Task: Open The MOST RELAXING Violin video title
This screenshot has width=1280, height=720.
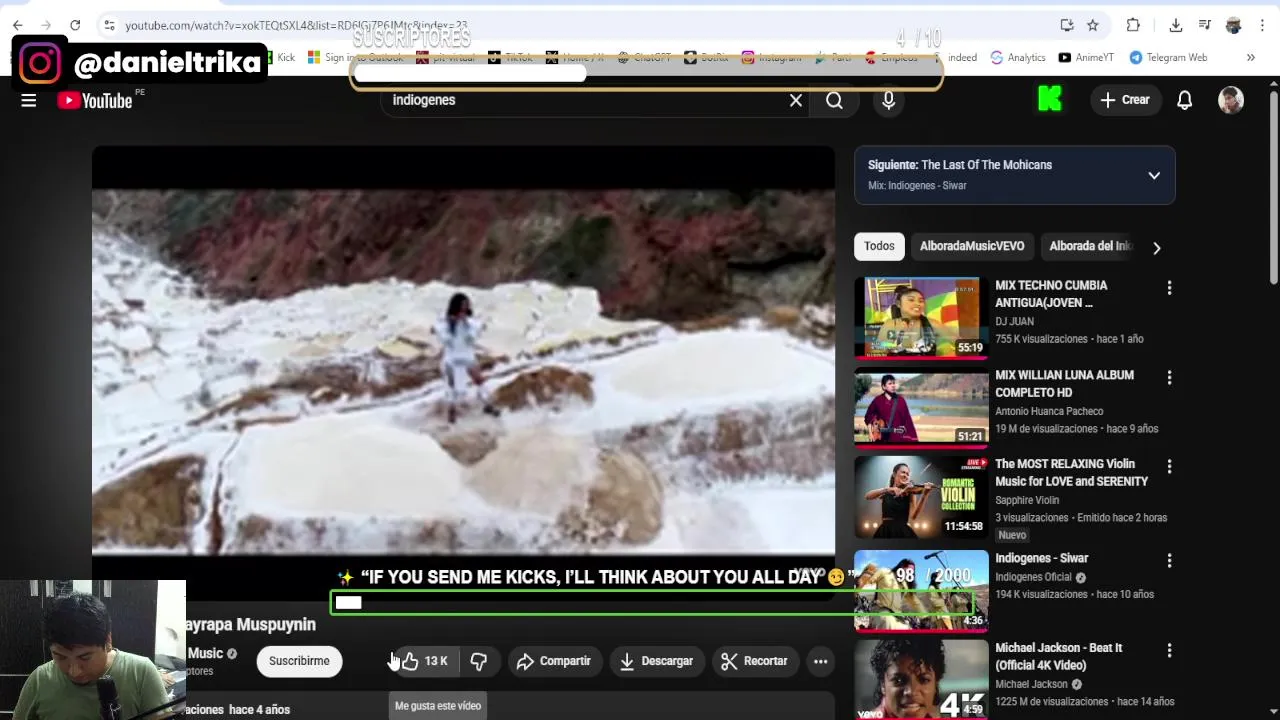Action: tap(1071, 473)
